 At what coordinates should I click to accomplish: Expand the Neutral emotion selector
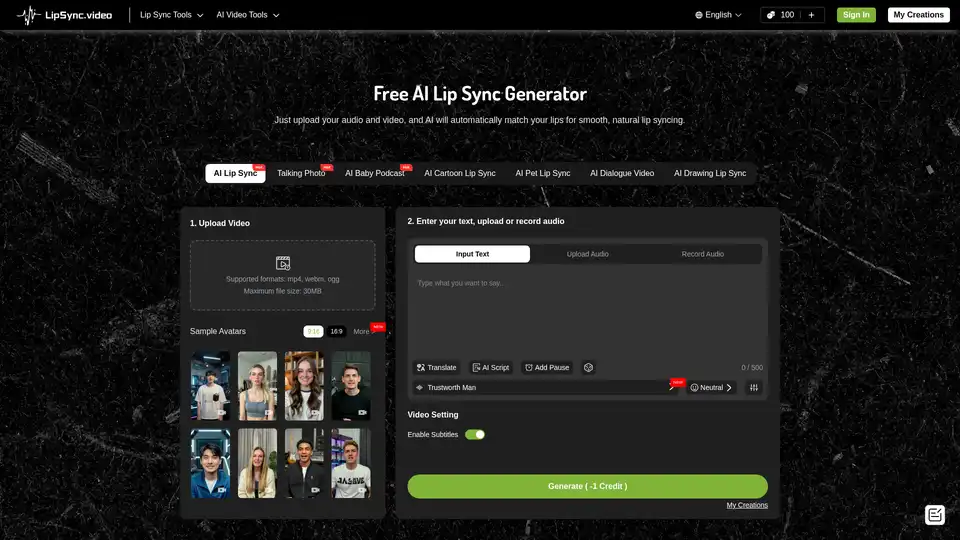(711, 388)
